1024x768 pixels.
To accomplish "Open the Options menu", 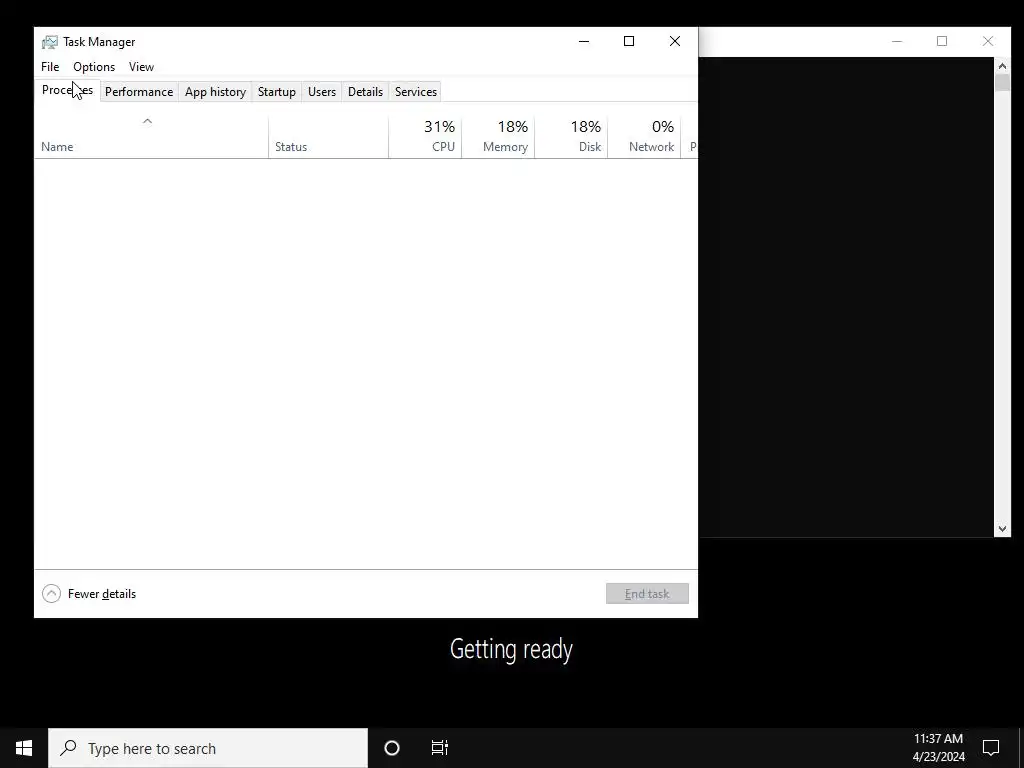I will tap(94, 67).
